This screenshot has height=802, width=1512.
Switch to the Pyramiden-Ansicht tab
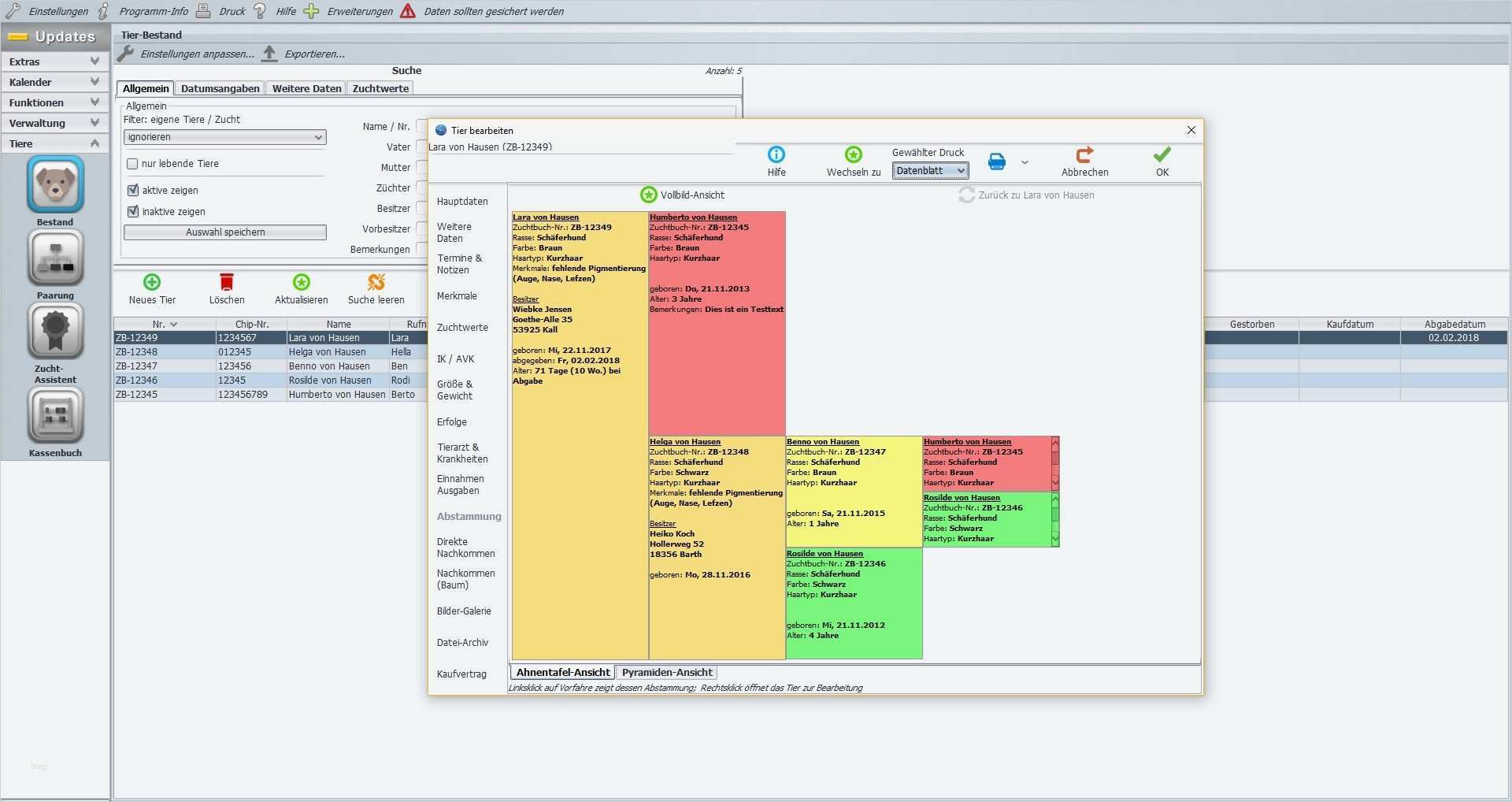[x=667, y=673]
